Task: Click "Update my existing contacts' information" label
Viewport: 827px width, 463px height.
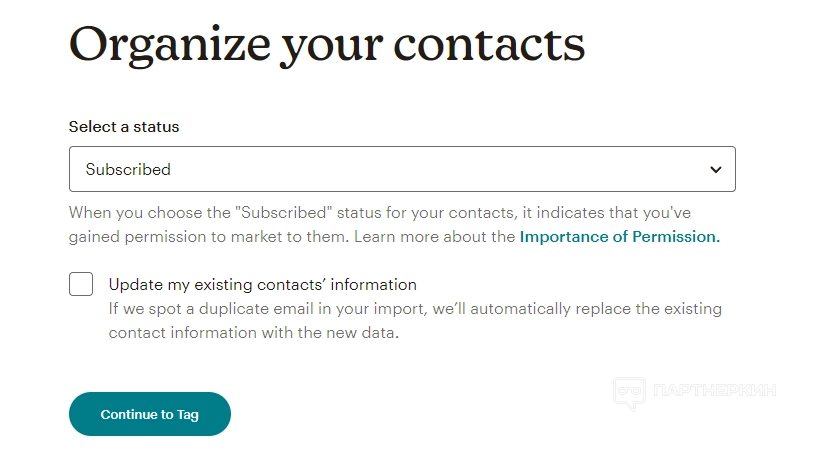Action: click(x=262, y=284)
